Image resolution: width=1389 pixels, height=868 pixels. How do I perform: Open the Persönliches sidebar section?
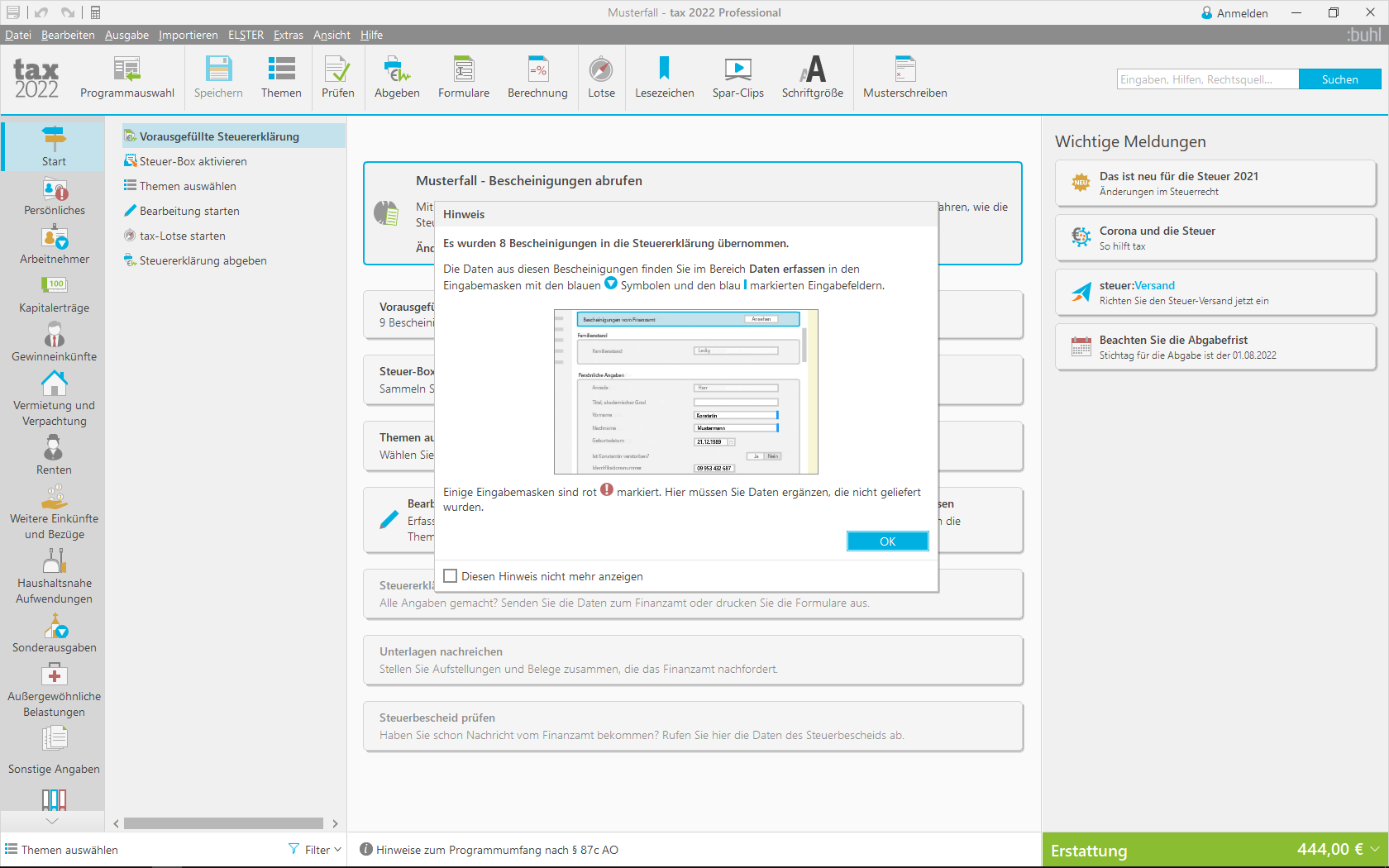[54, 198]
